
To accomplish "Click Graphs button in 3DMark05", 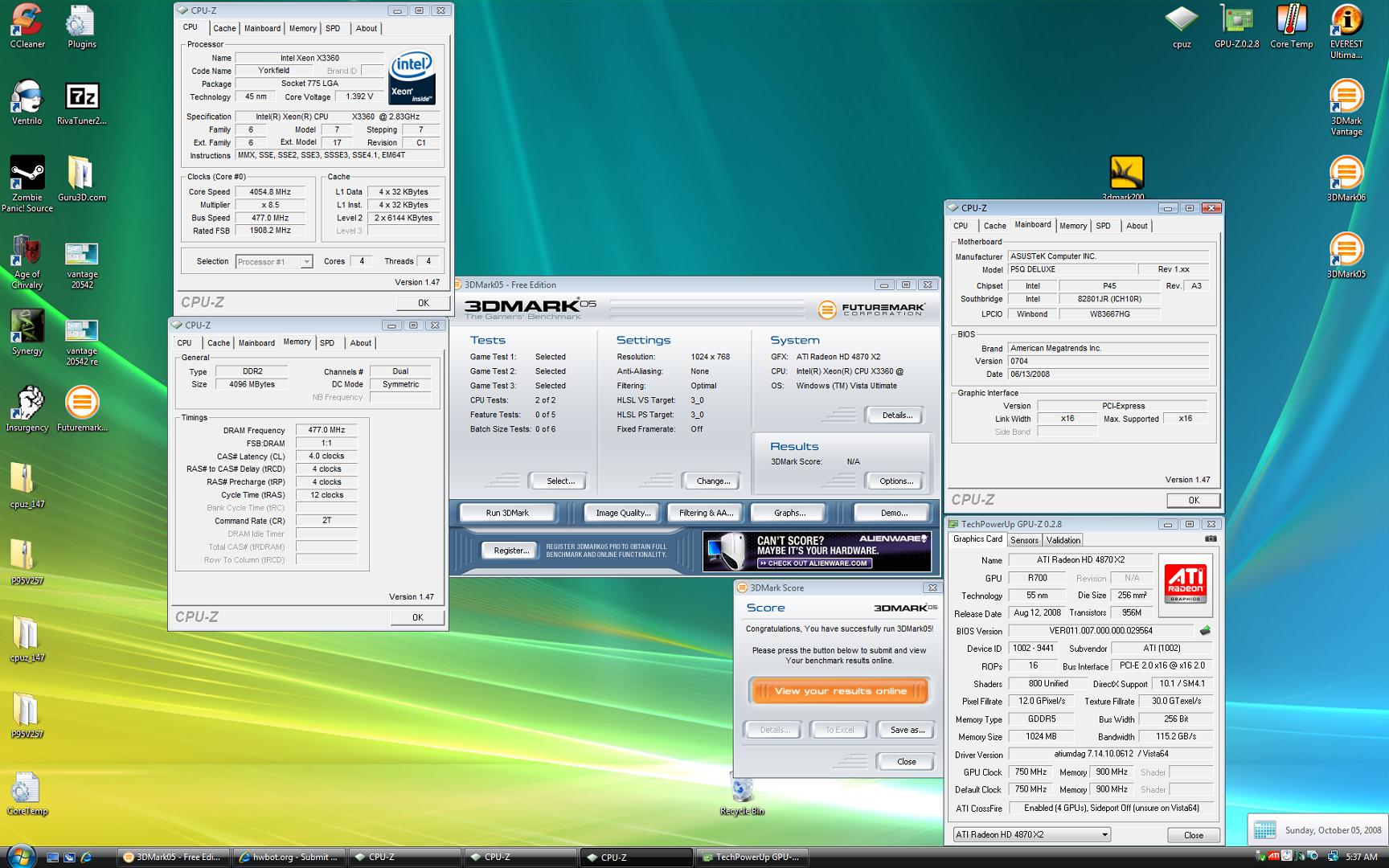I will pyautogui.click(x=789, y=513).
